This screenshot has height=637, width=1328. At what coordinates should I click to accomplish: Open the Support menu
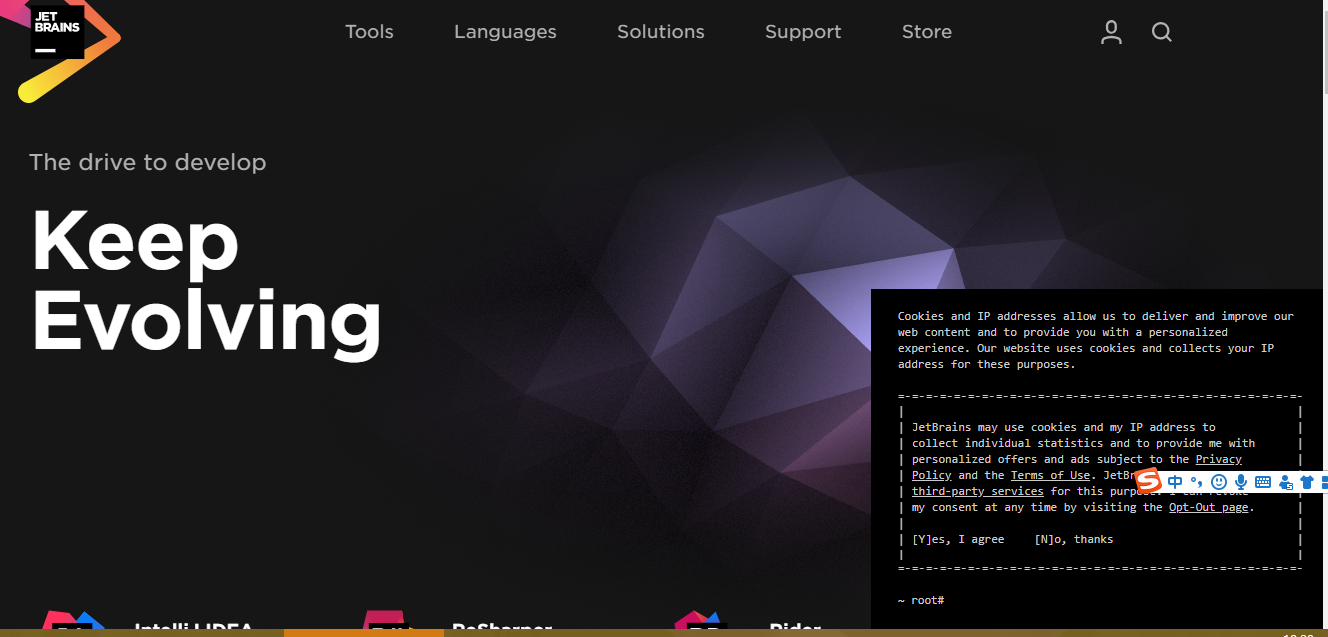click(803, 32)
